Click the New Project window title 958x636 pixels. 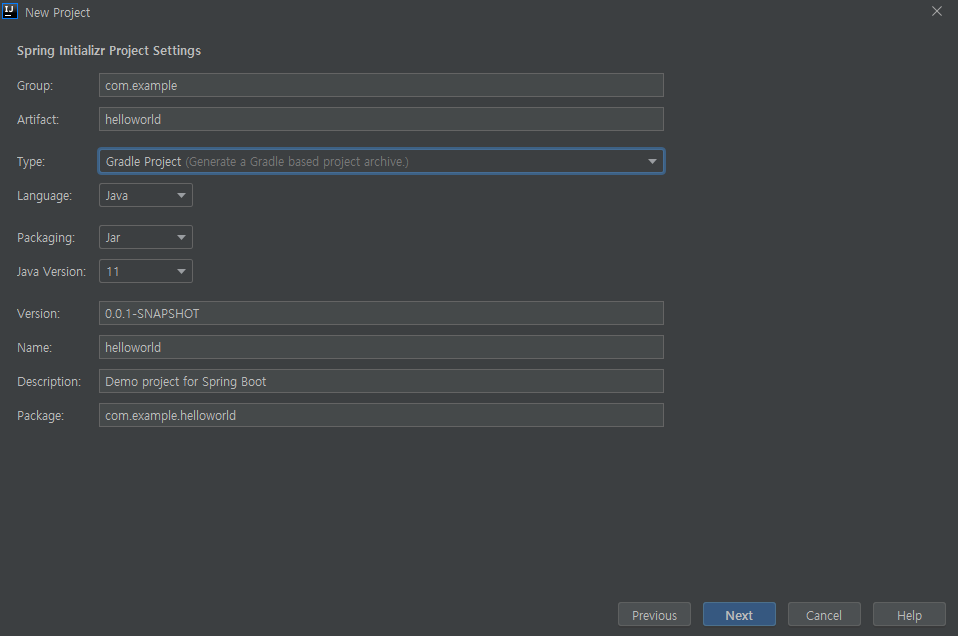[57, 12]
